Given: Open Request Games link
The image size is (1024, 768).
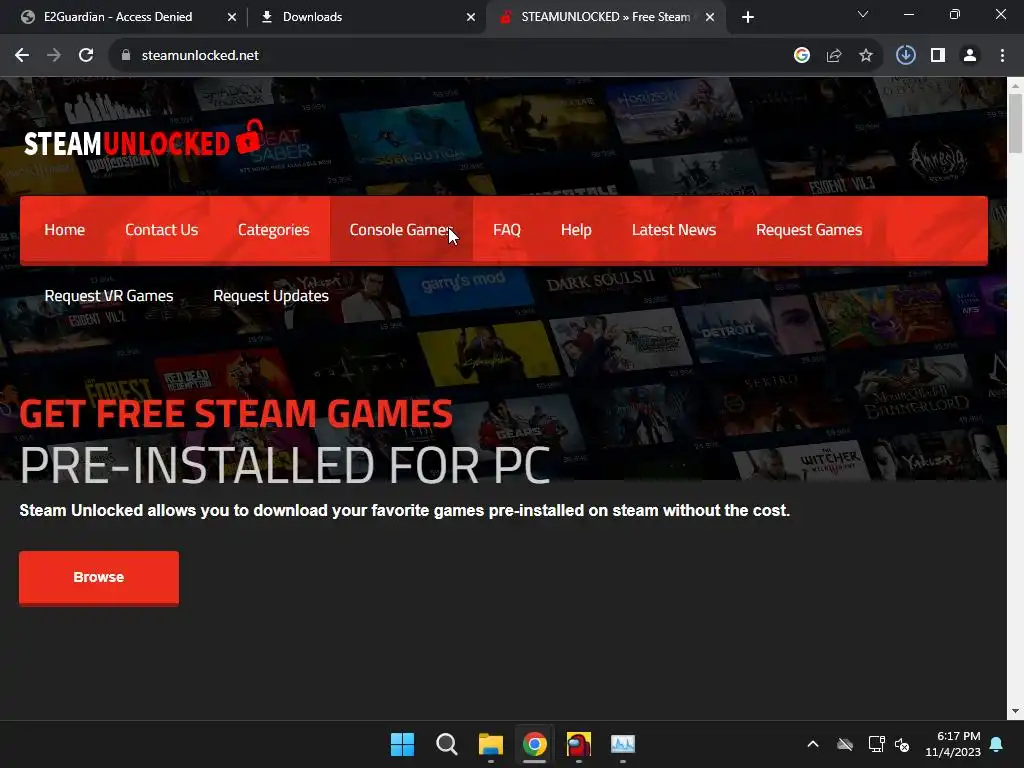Looking at the screenshot, I should (x=809, y=230).
